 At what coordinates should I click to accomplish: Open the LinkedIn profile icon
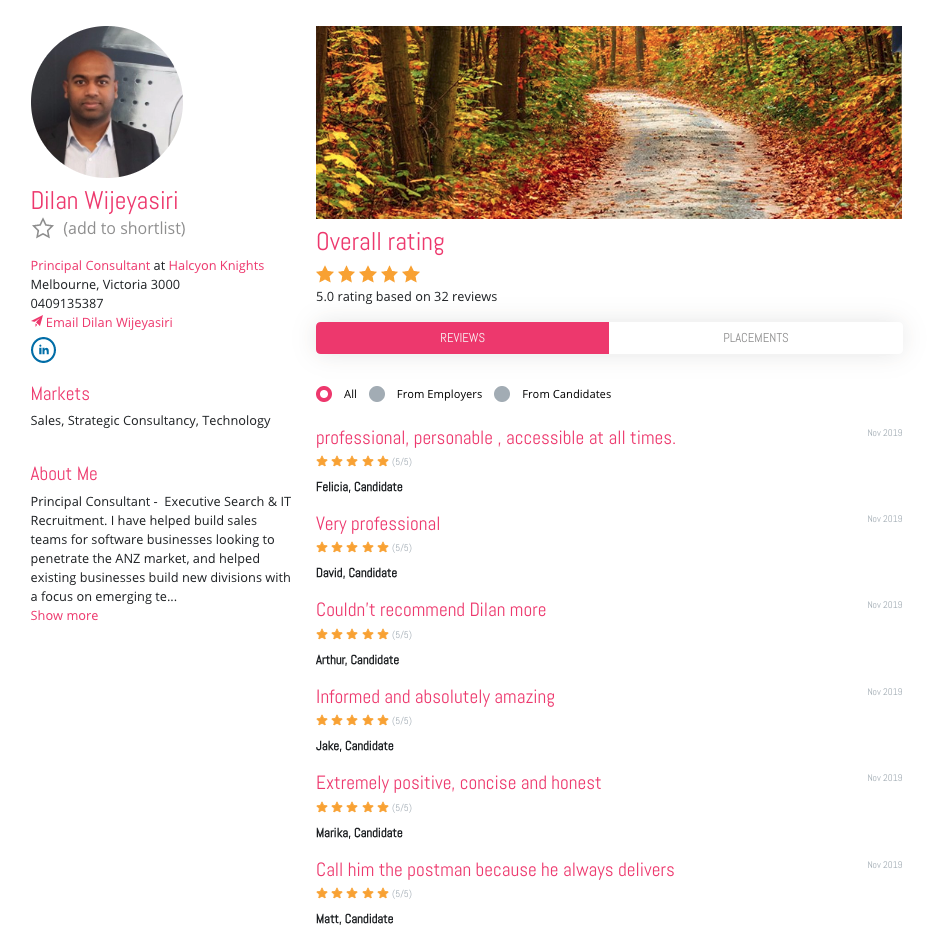[x=44, y=350]
